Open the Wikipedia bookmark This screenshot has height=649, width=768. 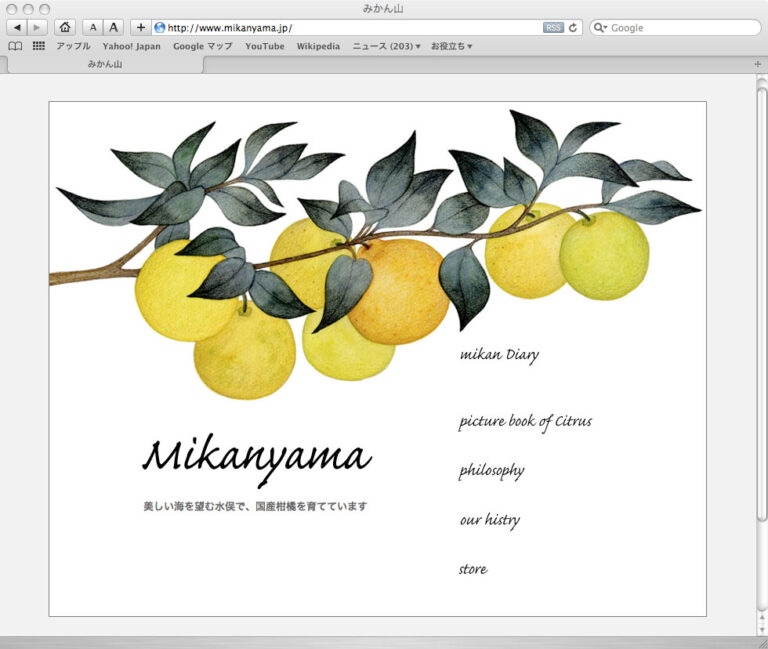tap(318, 46)
